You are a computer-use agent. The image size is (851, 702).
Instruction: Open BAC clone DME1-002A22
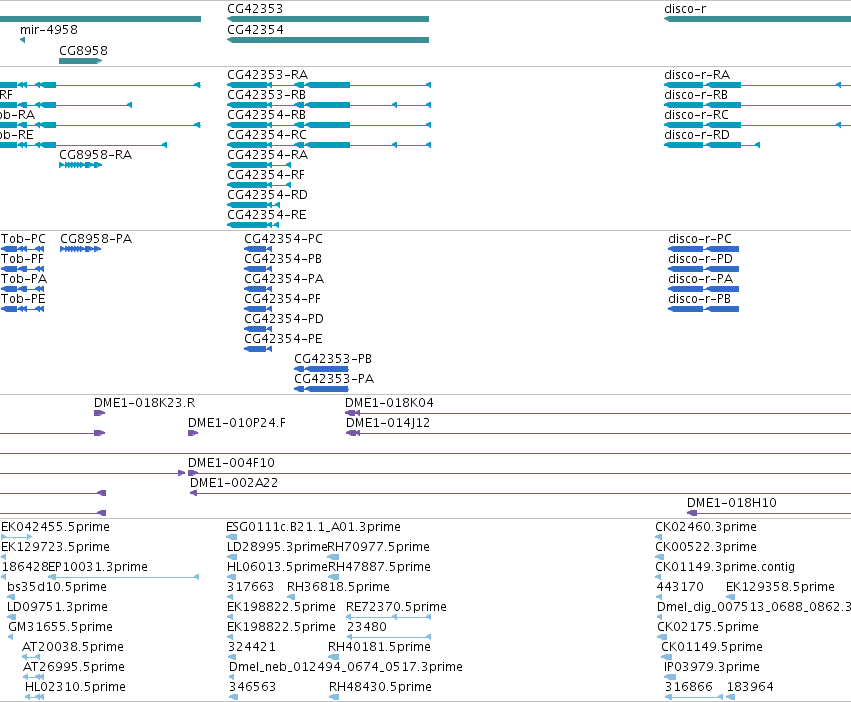pos(234,483)
